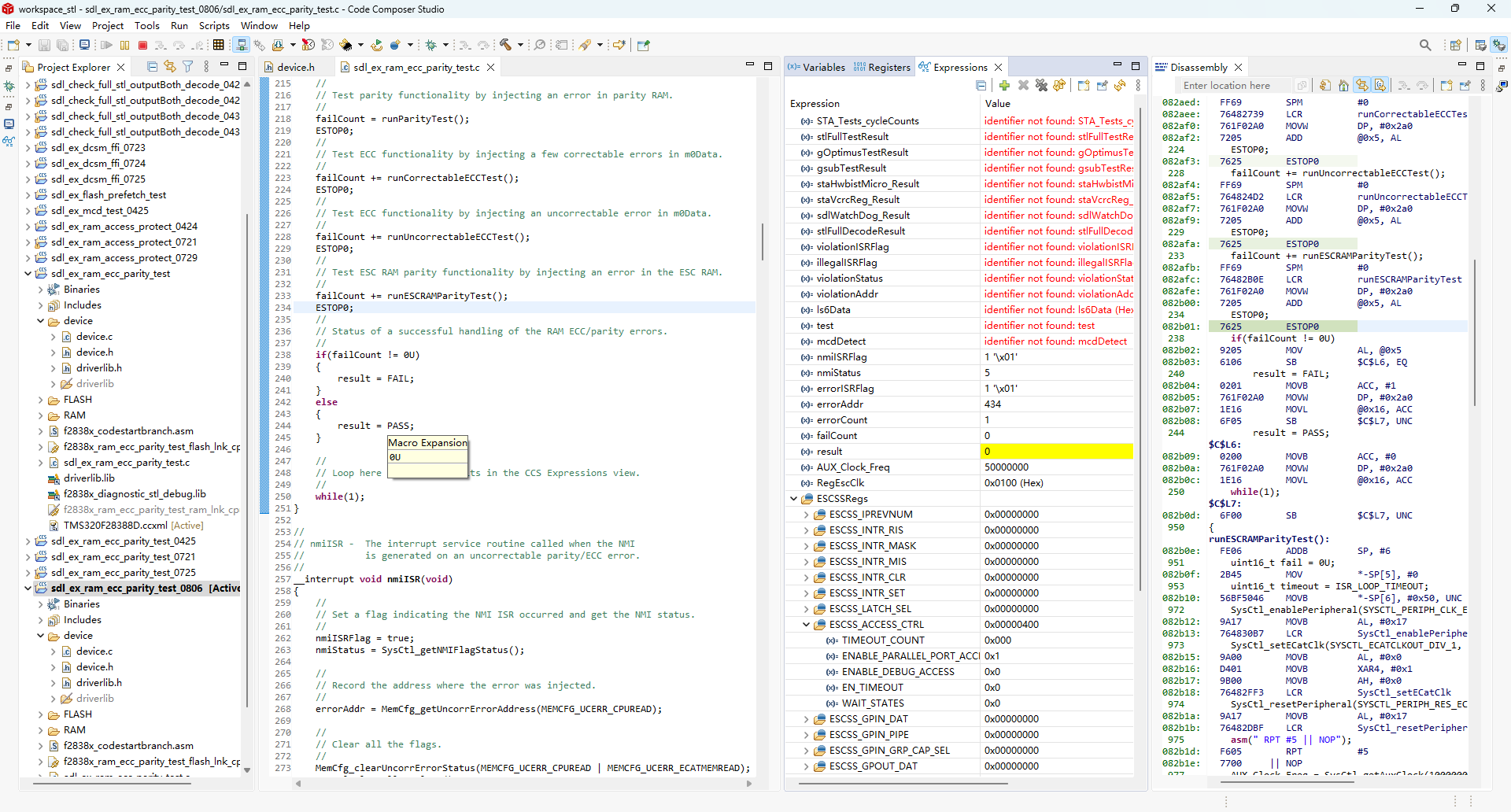The height and width of the screenshot is (812, 1511).
Task: Open dropdown arrow beside the Debug bug icon
Action: coord(445,45)
